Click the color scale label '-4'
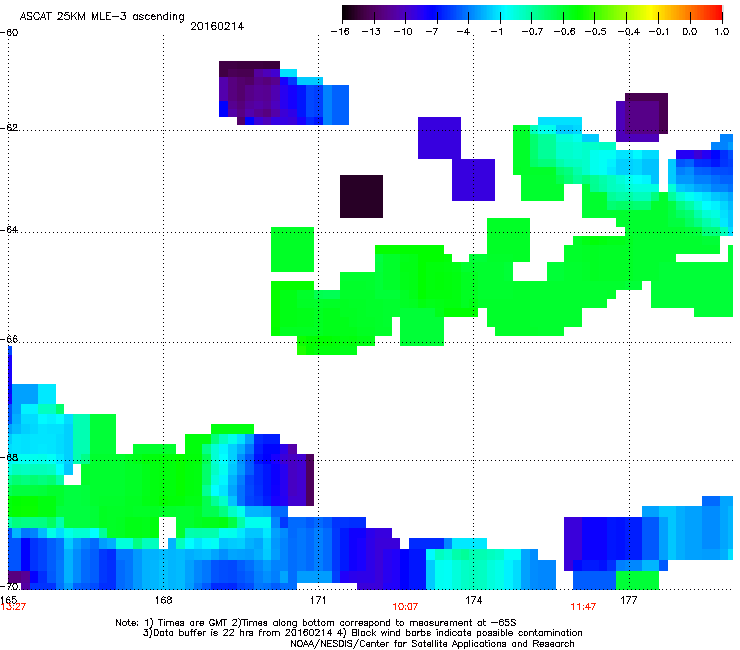Screen dimensions: 740x650 (x=463, y=32)
